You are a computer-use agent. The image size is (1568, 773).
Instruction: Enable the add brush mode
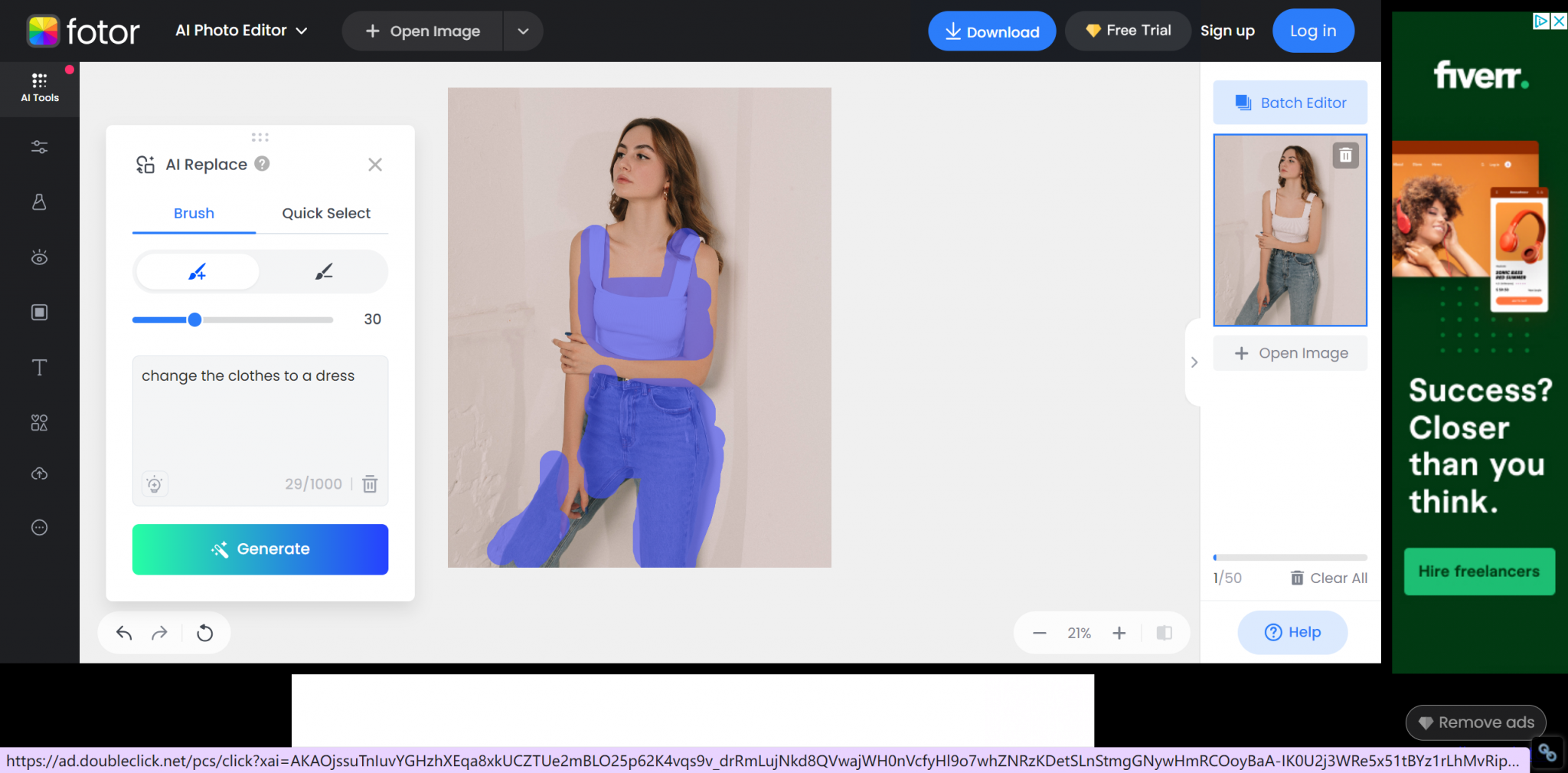197,271
